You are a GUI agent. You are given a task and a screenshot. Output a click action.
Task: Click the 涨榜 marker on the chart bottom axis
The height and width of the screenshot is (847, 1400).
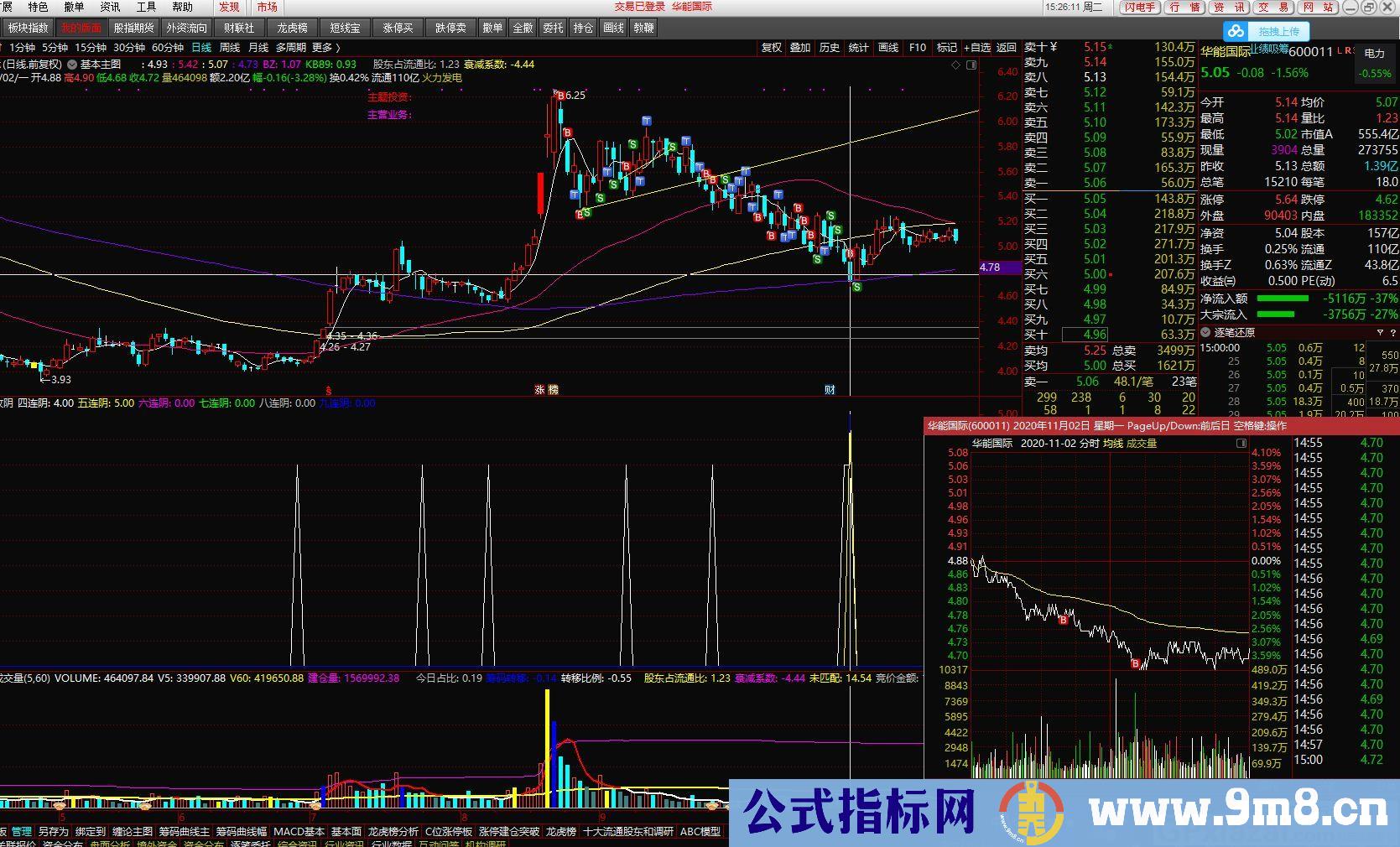click(546, 390)
